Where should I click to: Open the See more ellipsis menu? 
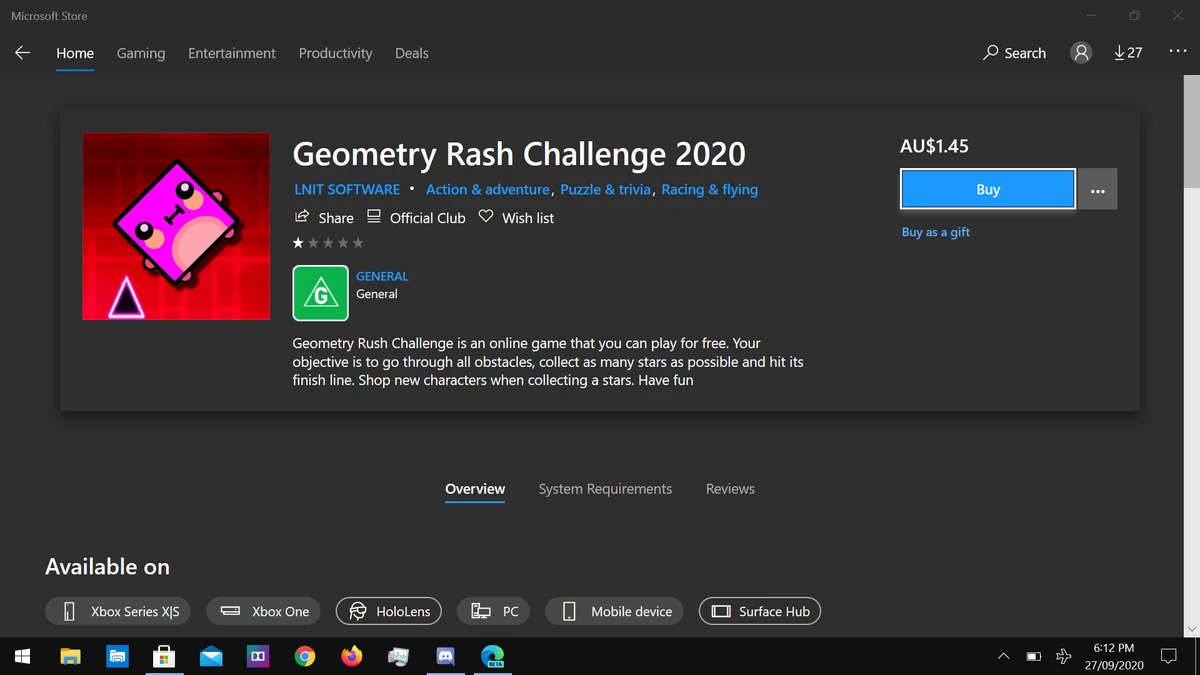(1177, 52)
